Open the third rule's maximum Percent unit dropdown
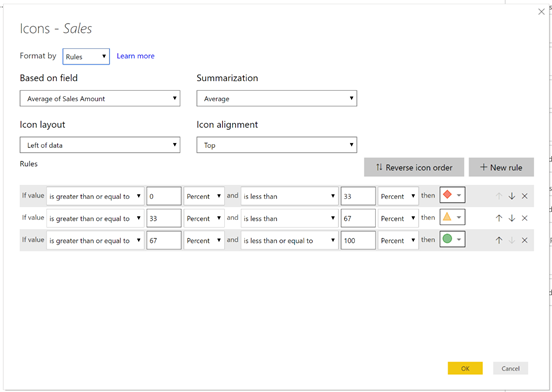This screenshot has width=552, height=392. tap(398, 240)
